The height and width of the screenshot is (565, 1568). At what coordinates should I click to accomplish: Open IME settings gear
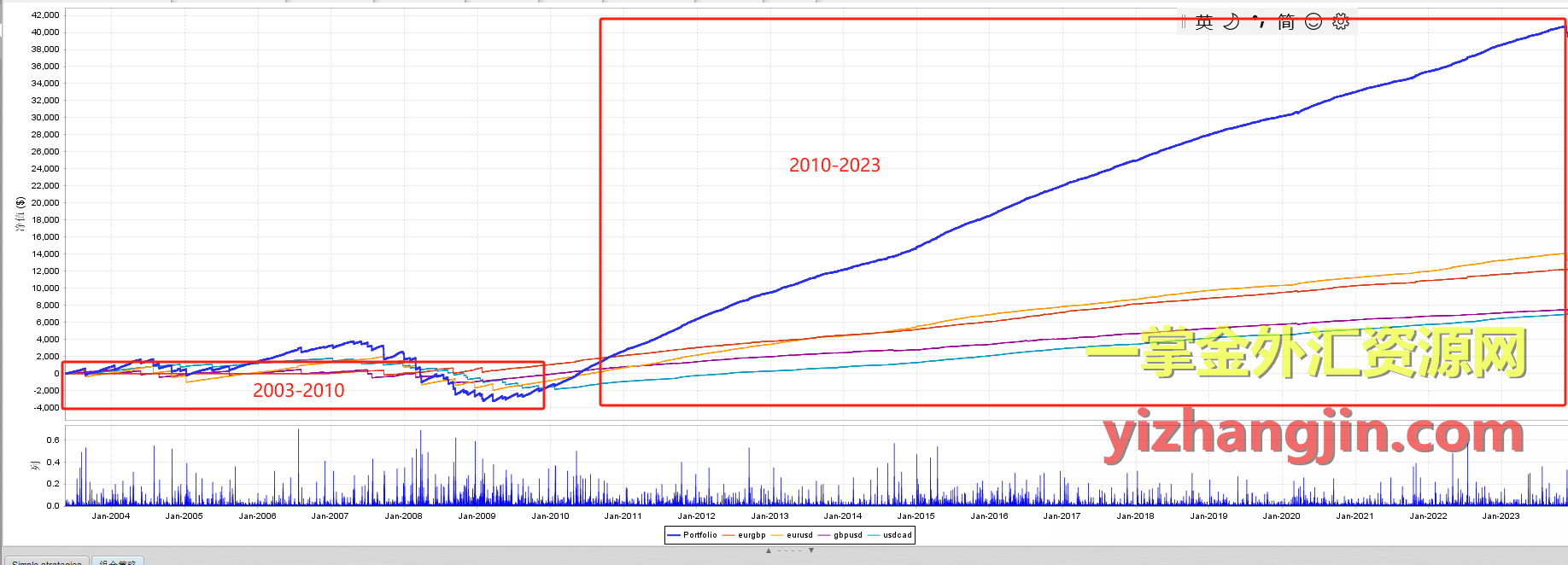1341,22
